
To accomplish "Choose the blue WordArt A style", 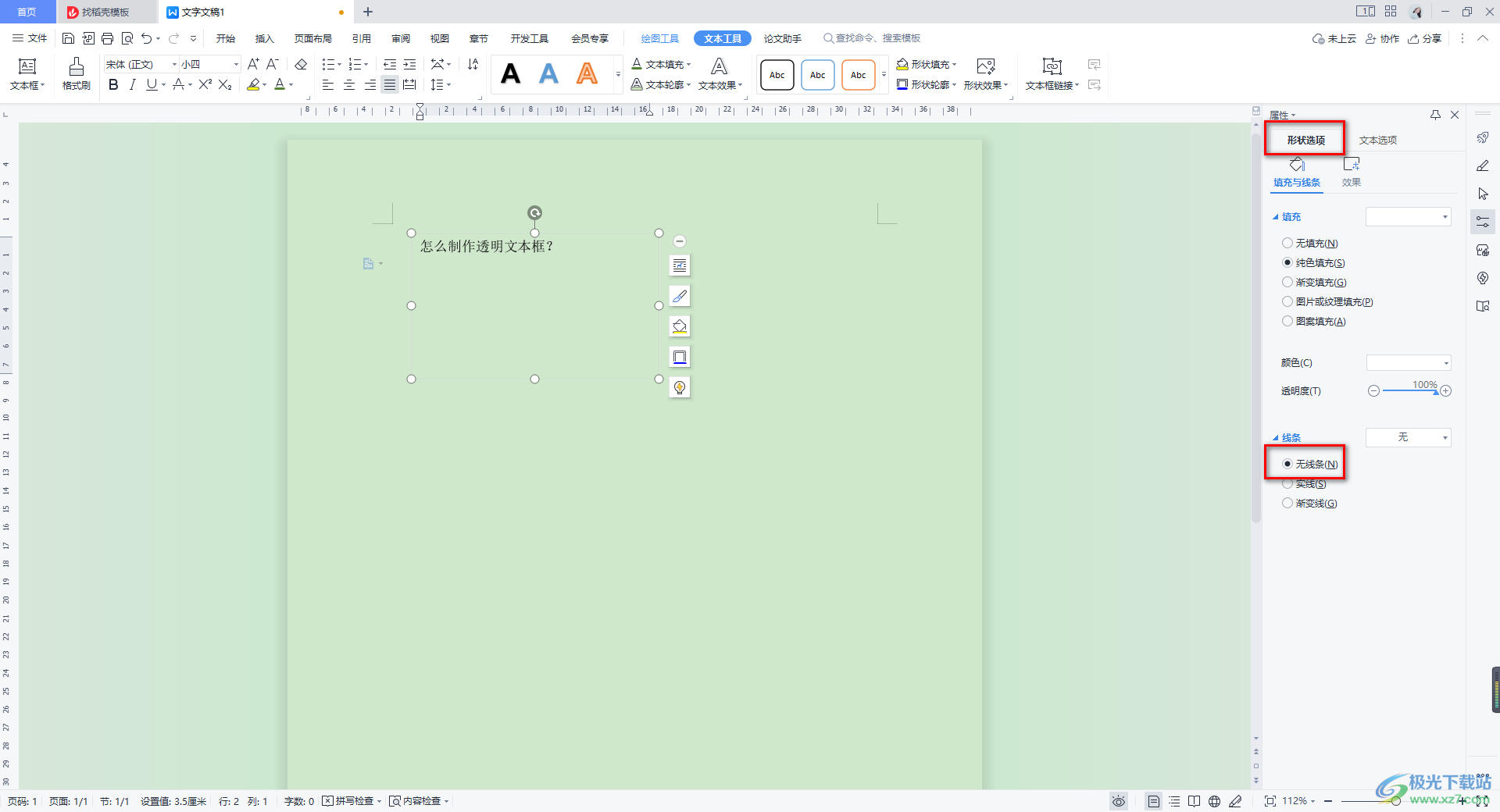I will [549, 74].
